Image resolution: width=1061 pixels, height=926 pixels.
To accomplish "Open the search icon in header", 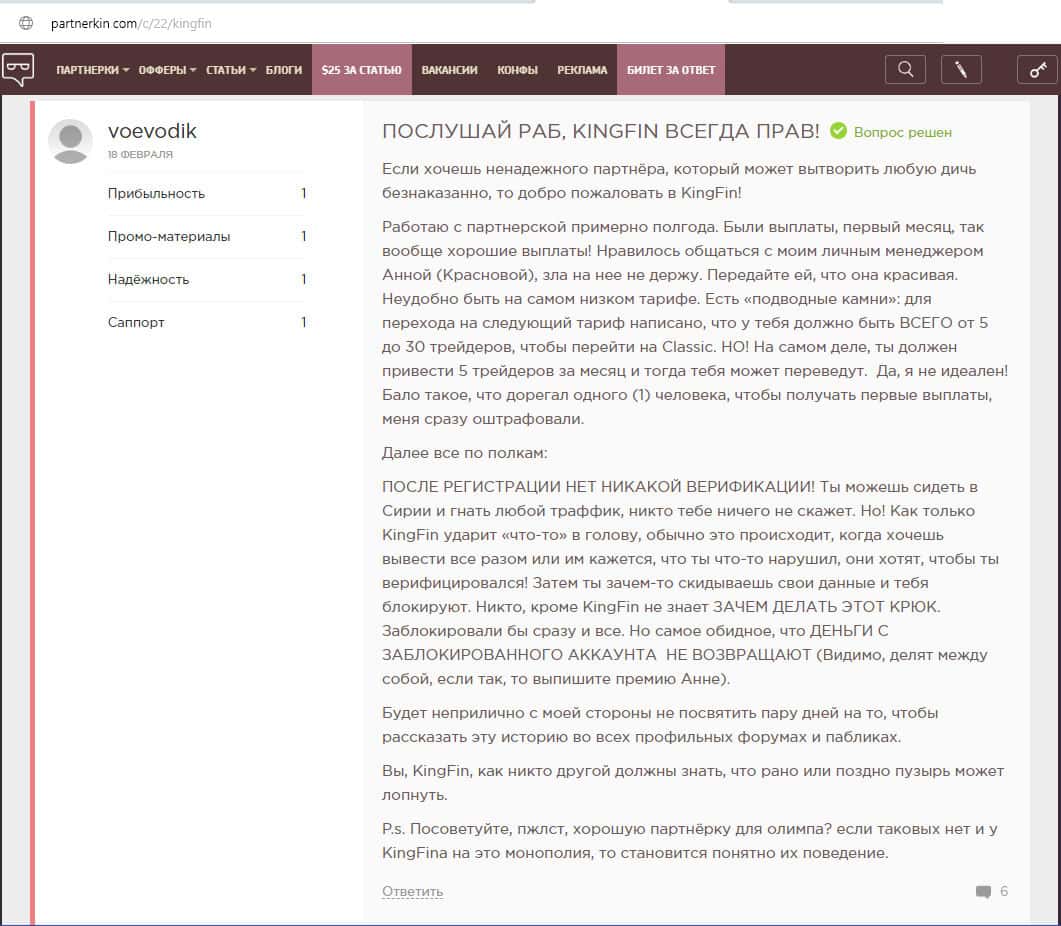I will point(905,69).
